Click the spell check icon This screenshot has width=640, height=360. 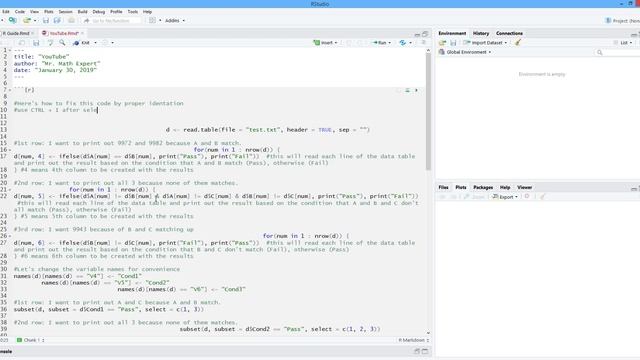[50, 43]
